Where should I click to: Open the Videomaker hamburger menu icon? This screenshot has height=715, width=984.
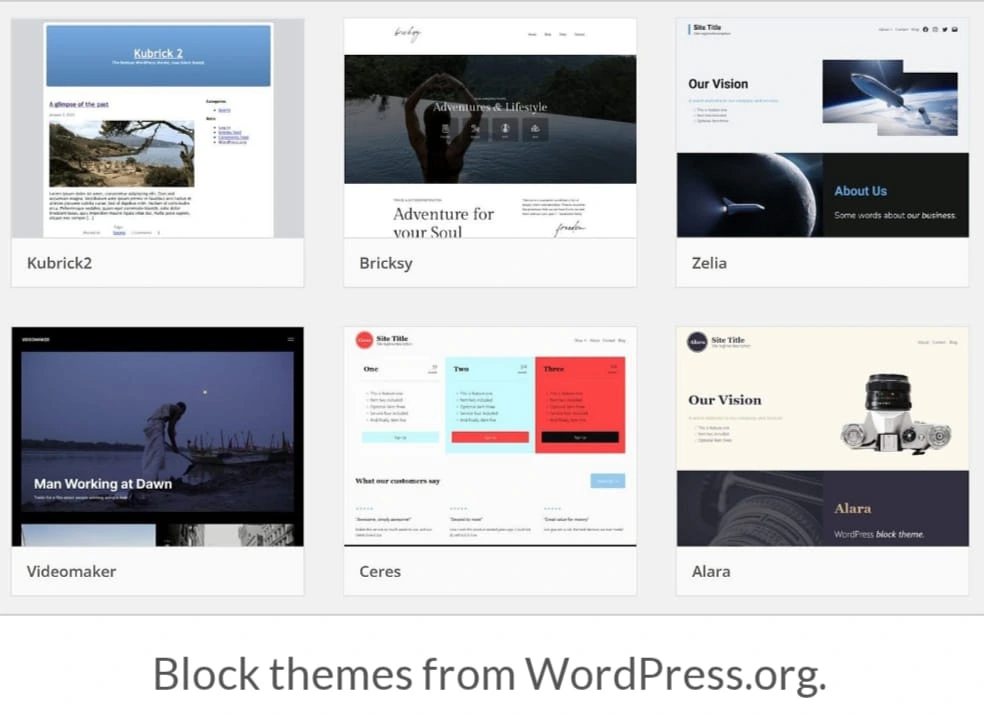click(x=291, y=340)
